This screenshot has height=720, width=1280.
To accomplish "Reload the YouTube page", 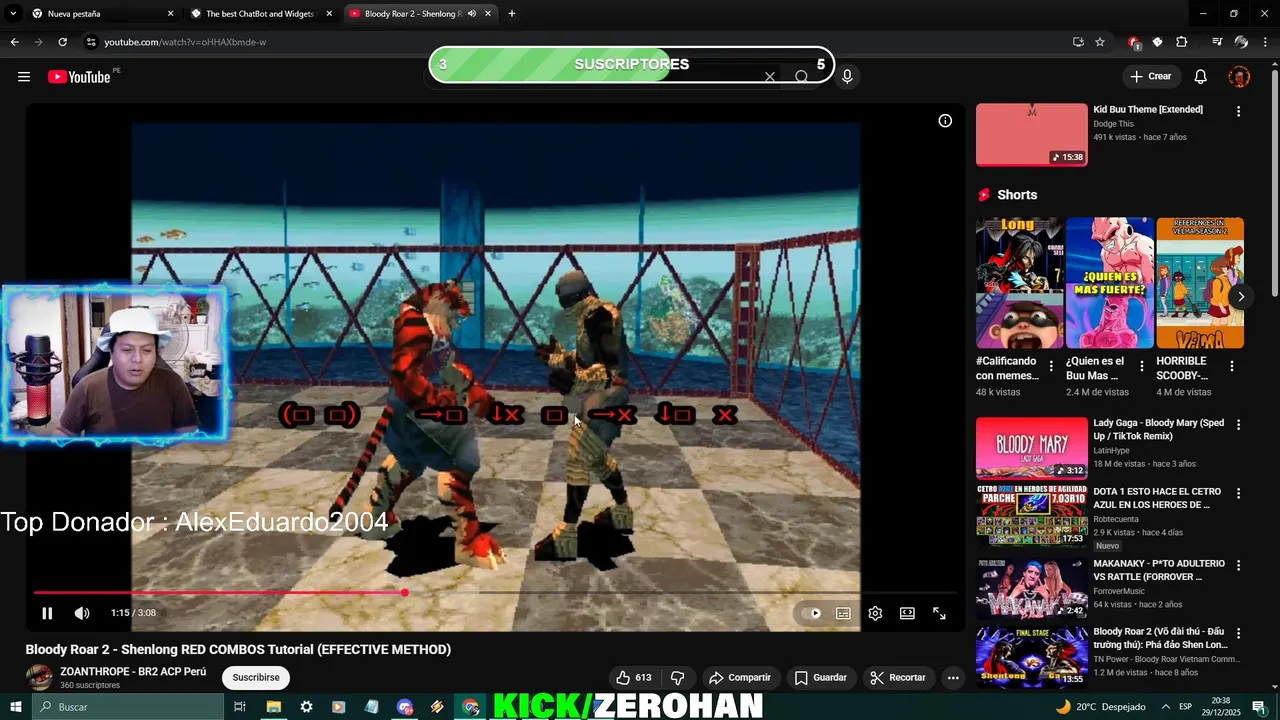I will (62, 42).
